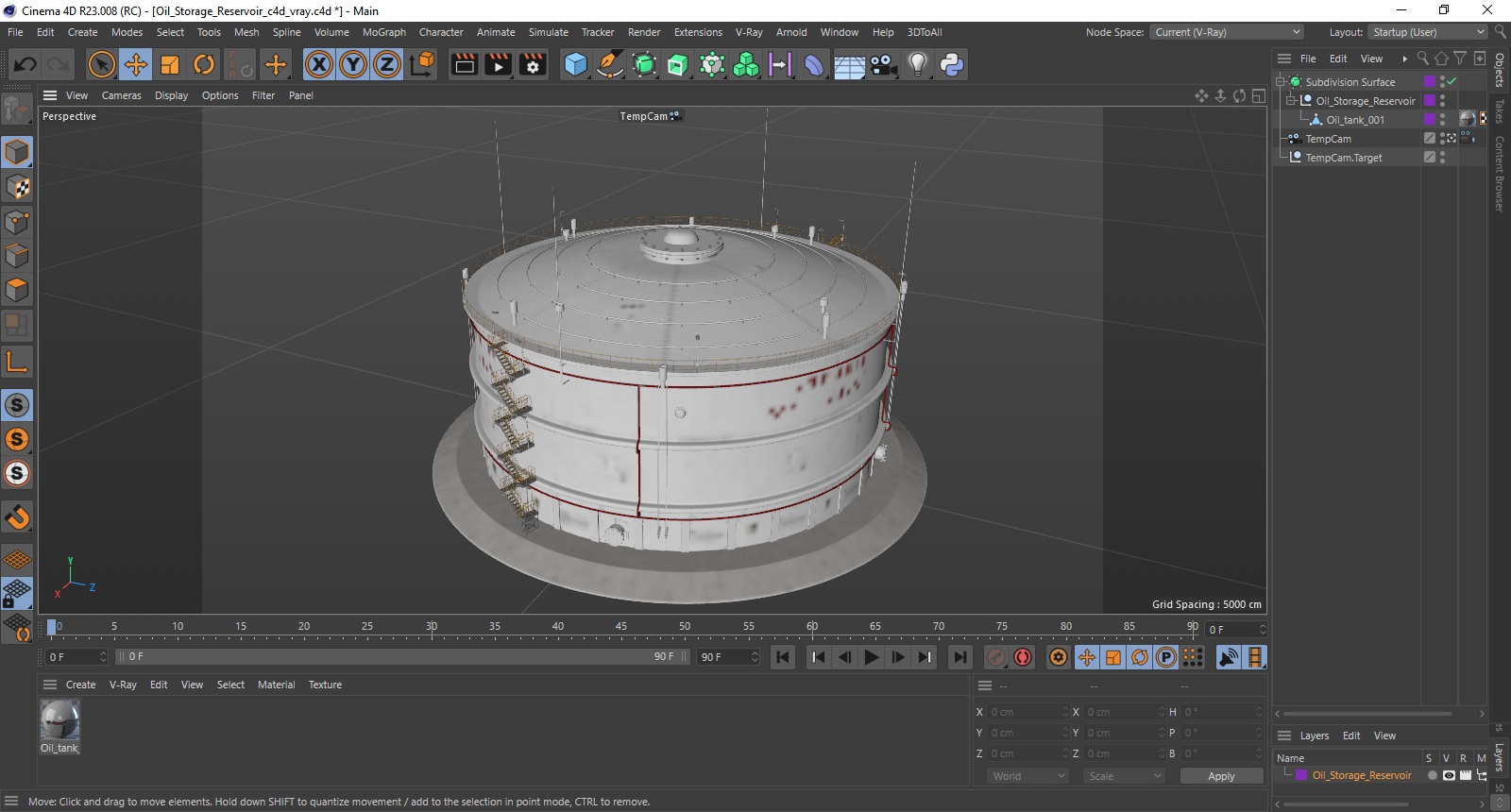Open the World coordinate dropdown
This screenshot has height=812, width=1511.
(x=1027, y=776)
